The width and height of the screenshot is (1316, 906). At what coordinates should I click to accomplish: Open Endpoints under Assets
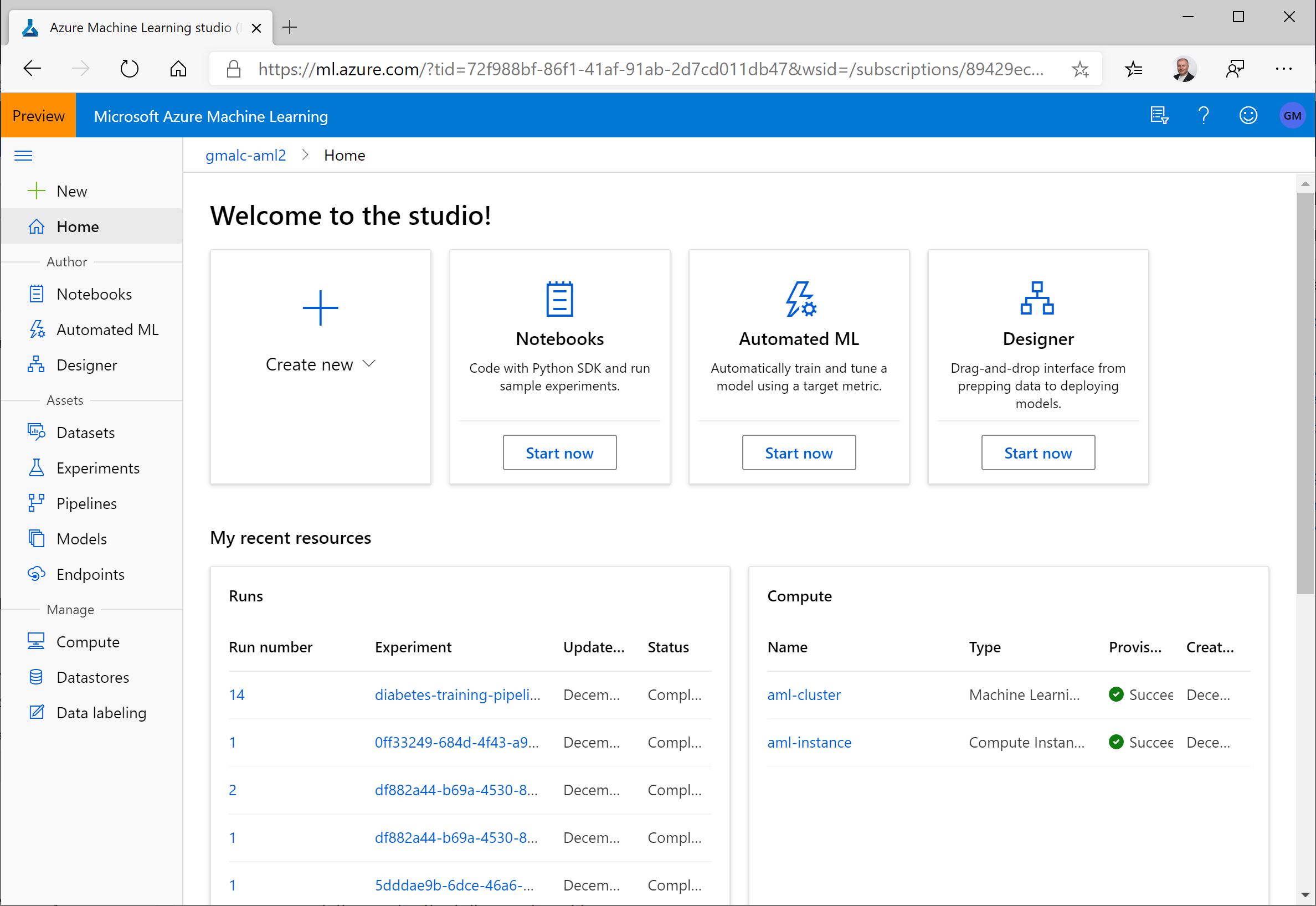click(90, 574)
